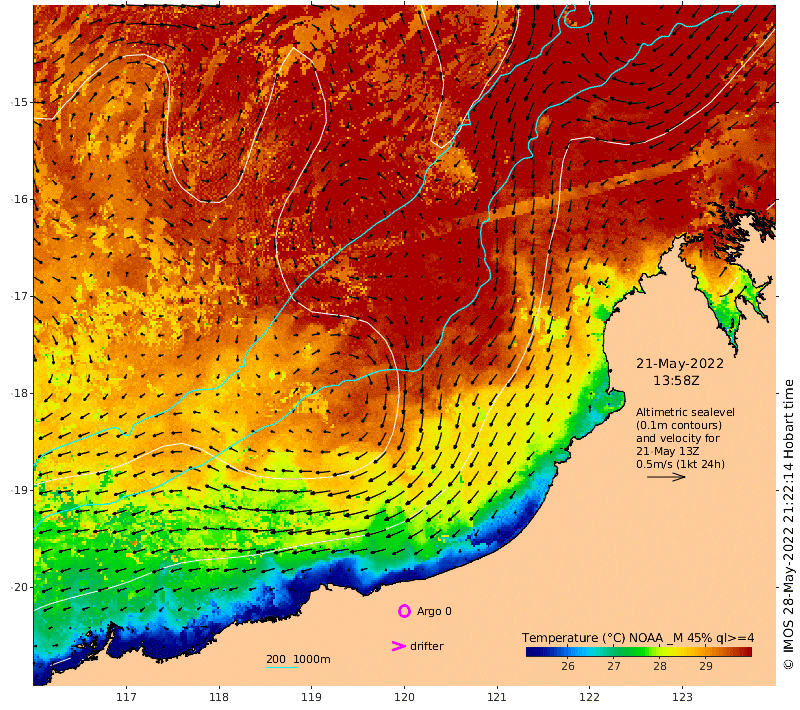Click the -19 latitude axis label
The height and width of the screenshot is (710, 800).
[20, 490]
